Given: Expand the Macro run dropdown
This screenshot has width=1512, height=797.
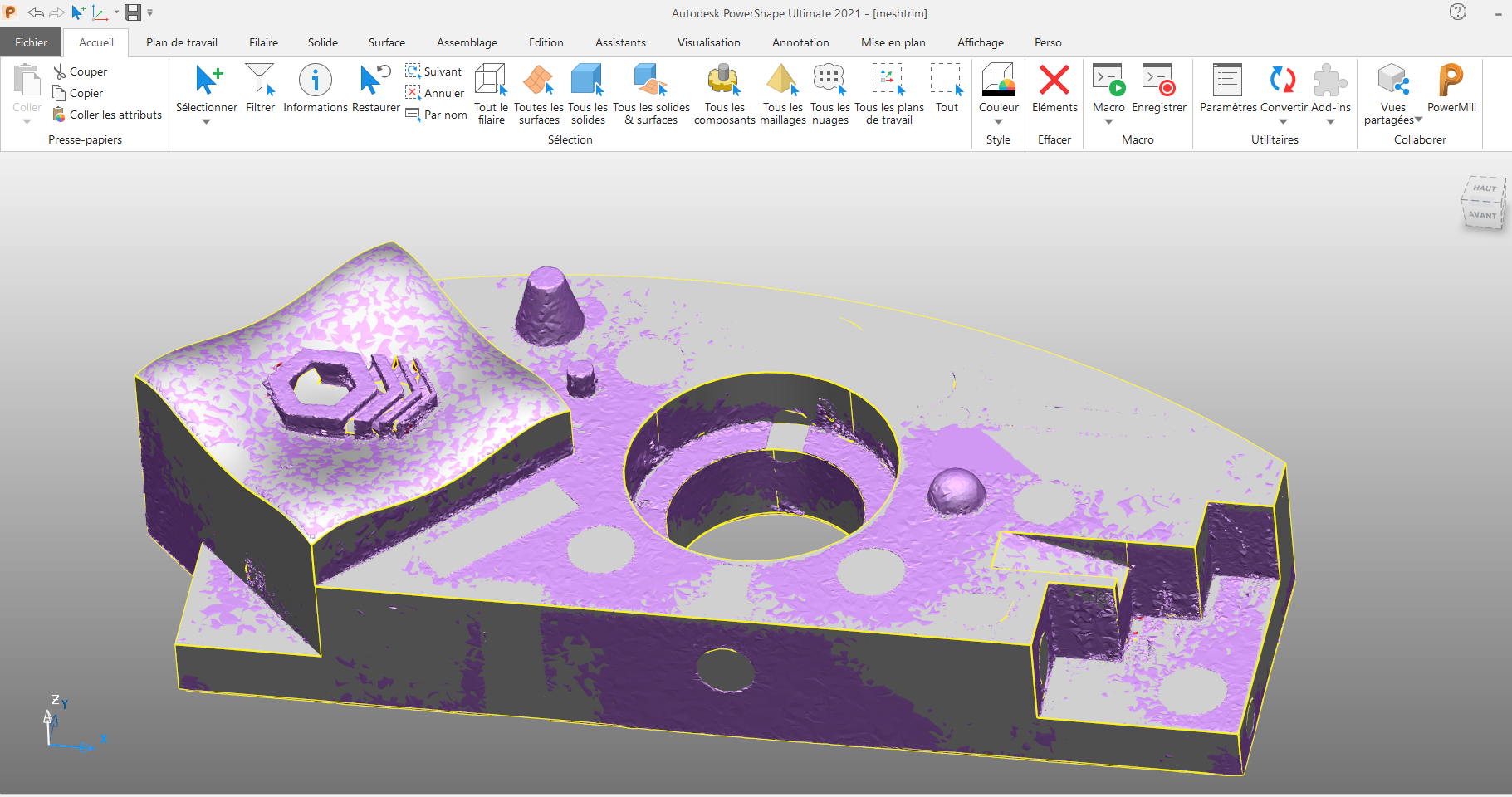Looking at the screenshot, I should tap(1108, 122).
